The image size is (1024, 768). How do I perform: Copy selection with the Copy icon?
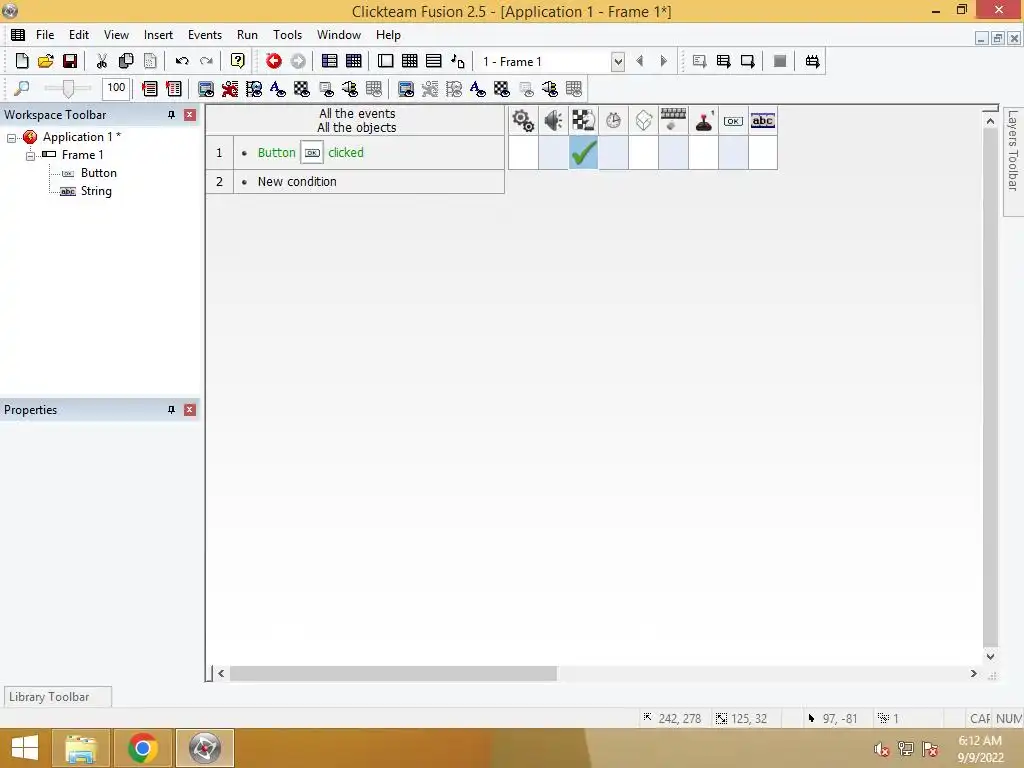[126, 61]
